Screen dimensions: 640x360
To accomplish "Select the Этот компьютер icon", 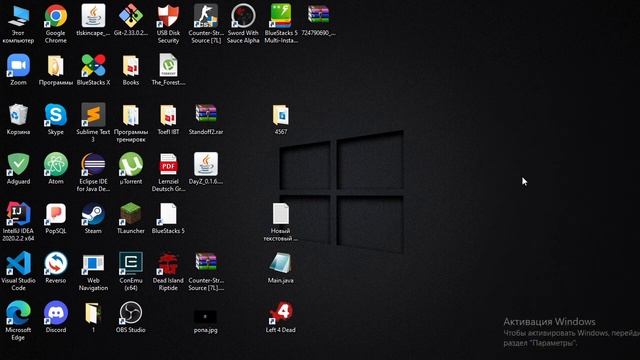I will pos(18,16).
